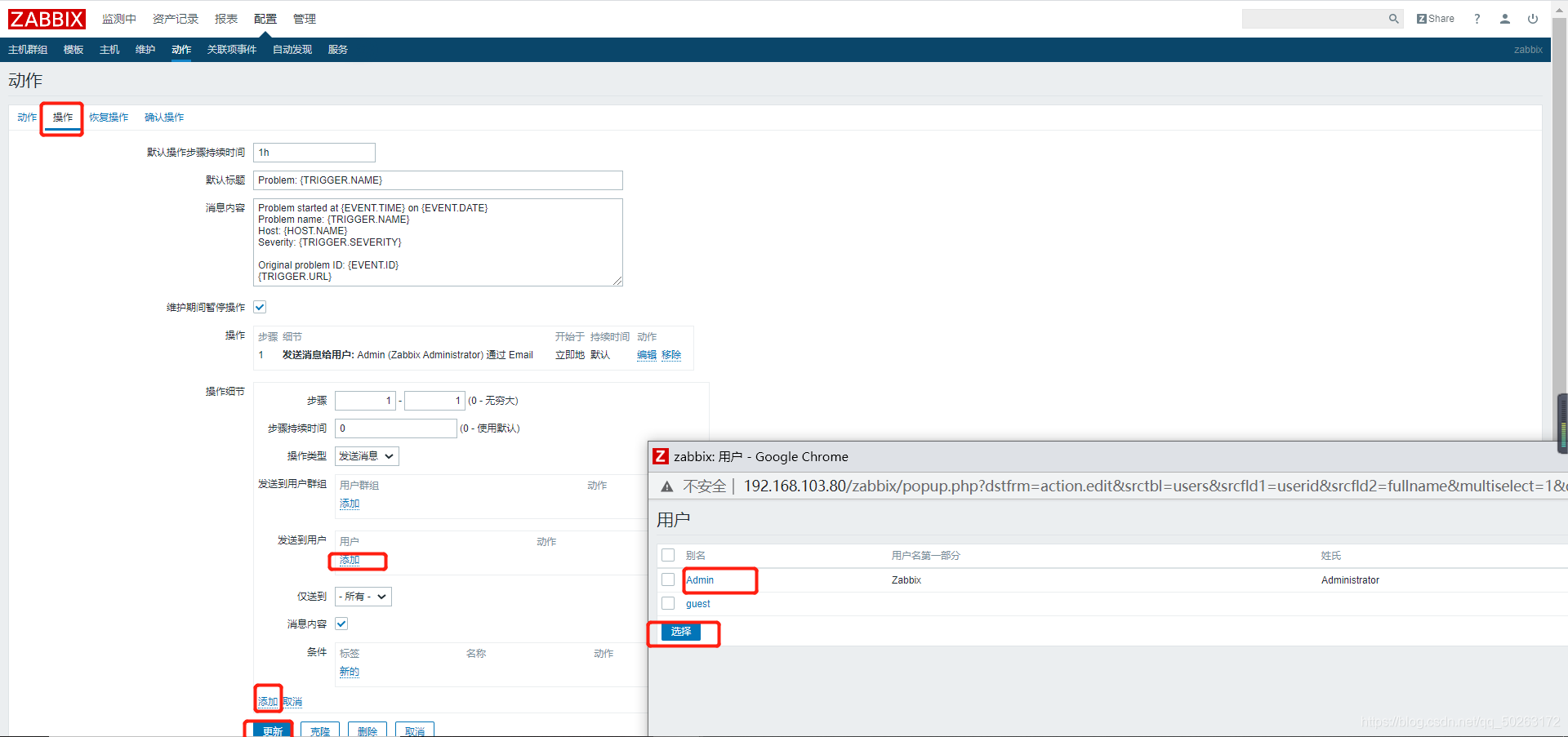Click 编辑 edit link for operation step 1

pyautogui.click(x=647, y=355)
